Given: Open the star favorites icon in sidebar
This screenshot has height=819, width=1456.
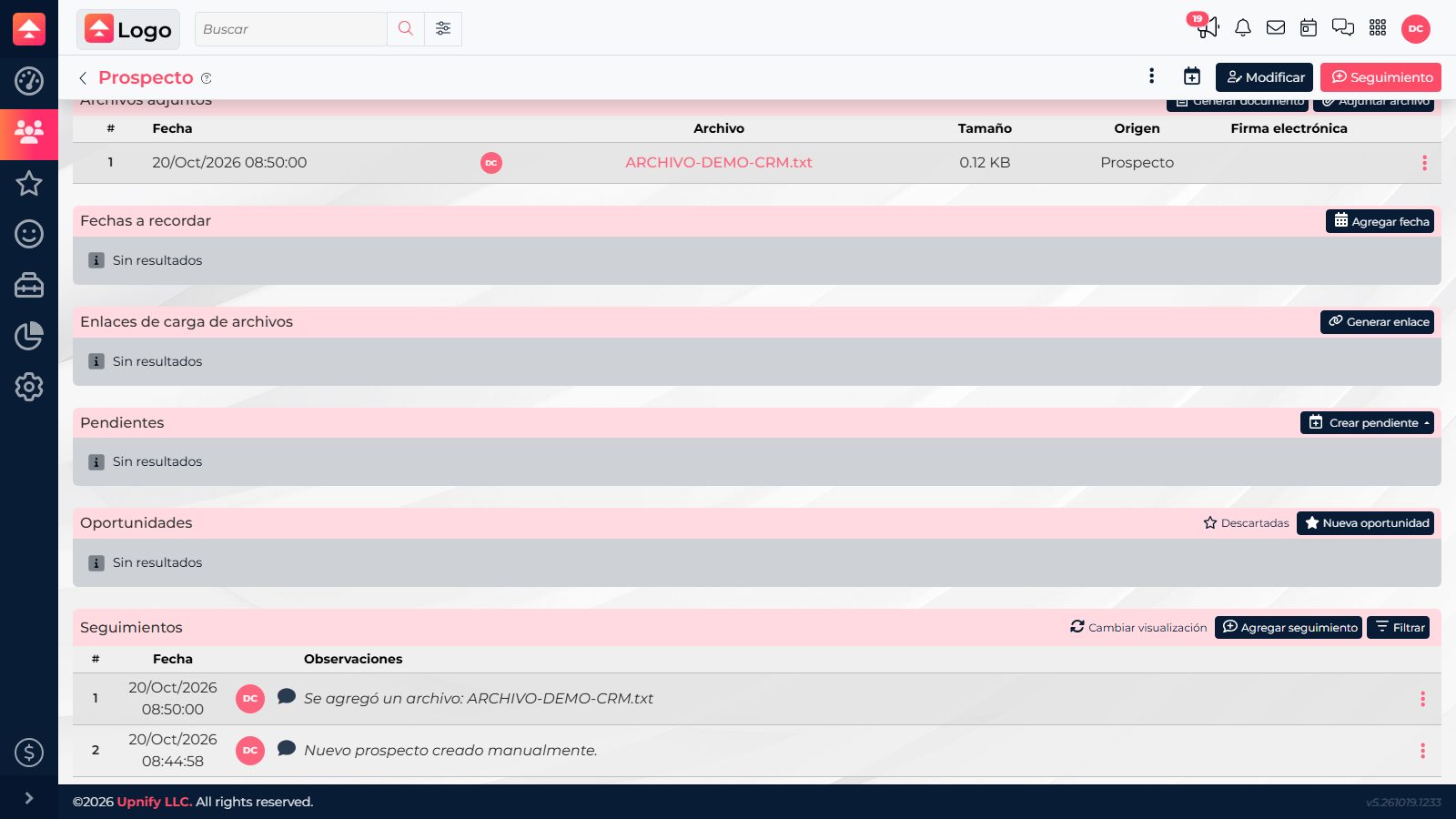Looking at the screenshot, I should point(29,184).
